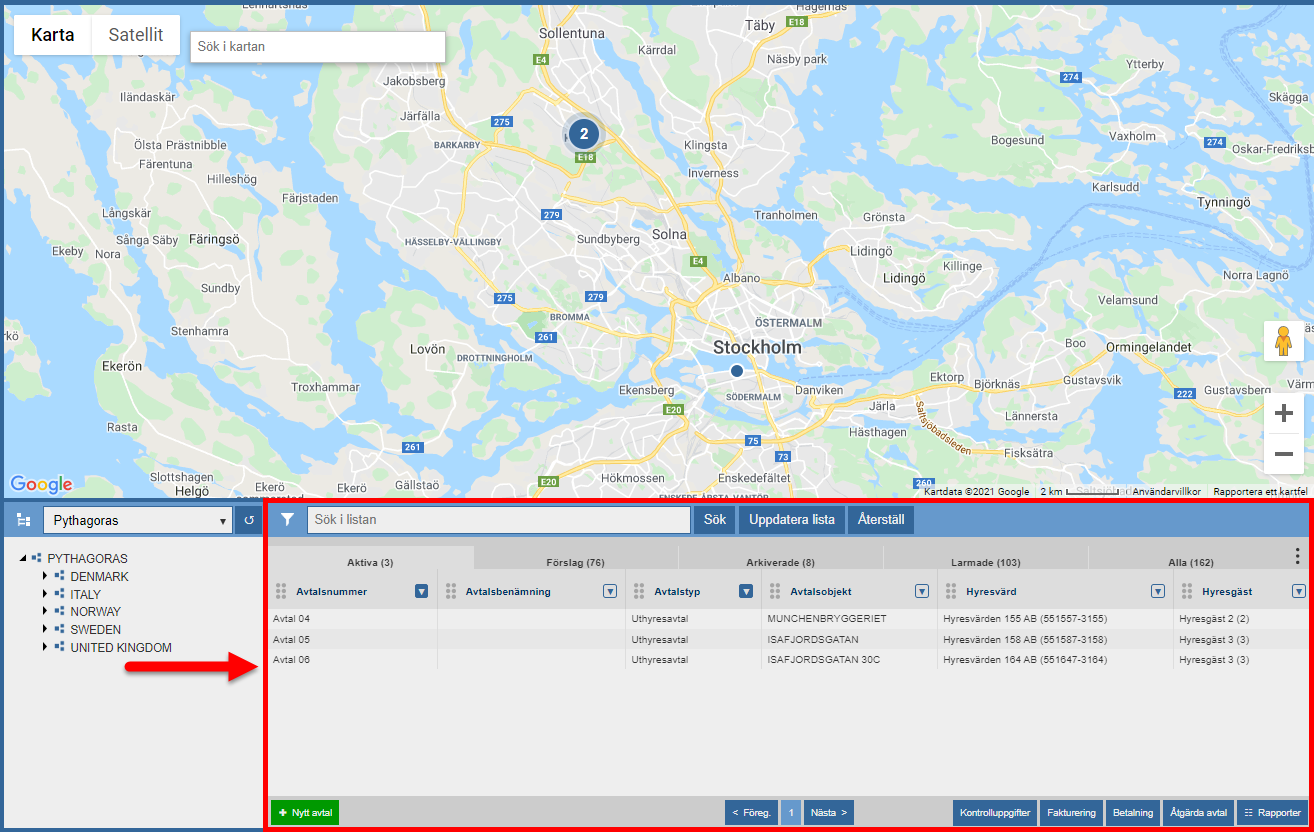Switch map to Karta view

click(x=53, y=35)
